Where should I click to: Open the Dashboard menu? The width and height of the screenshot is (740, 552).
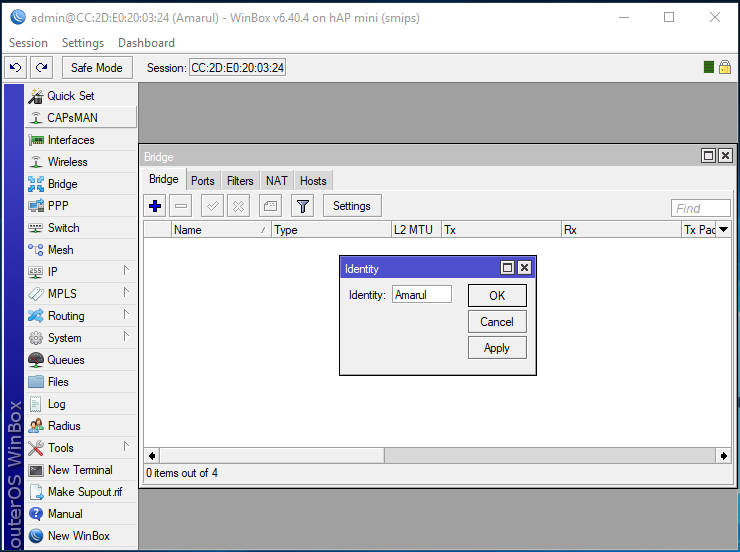click(146, 43)
